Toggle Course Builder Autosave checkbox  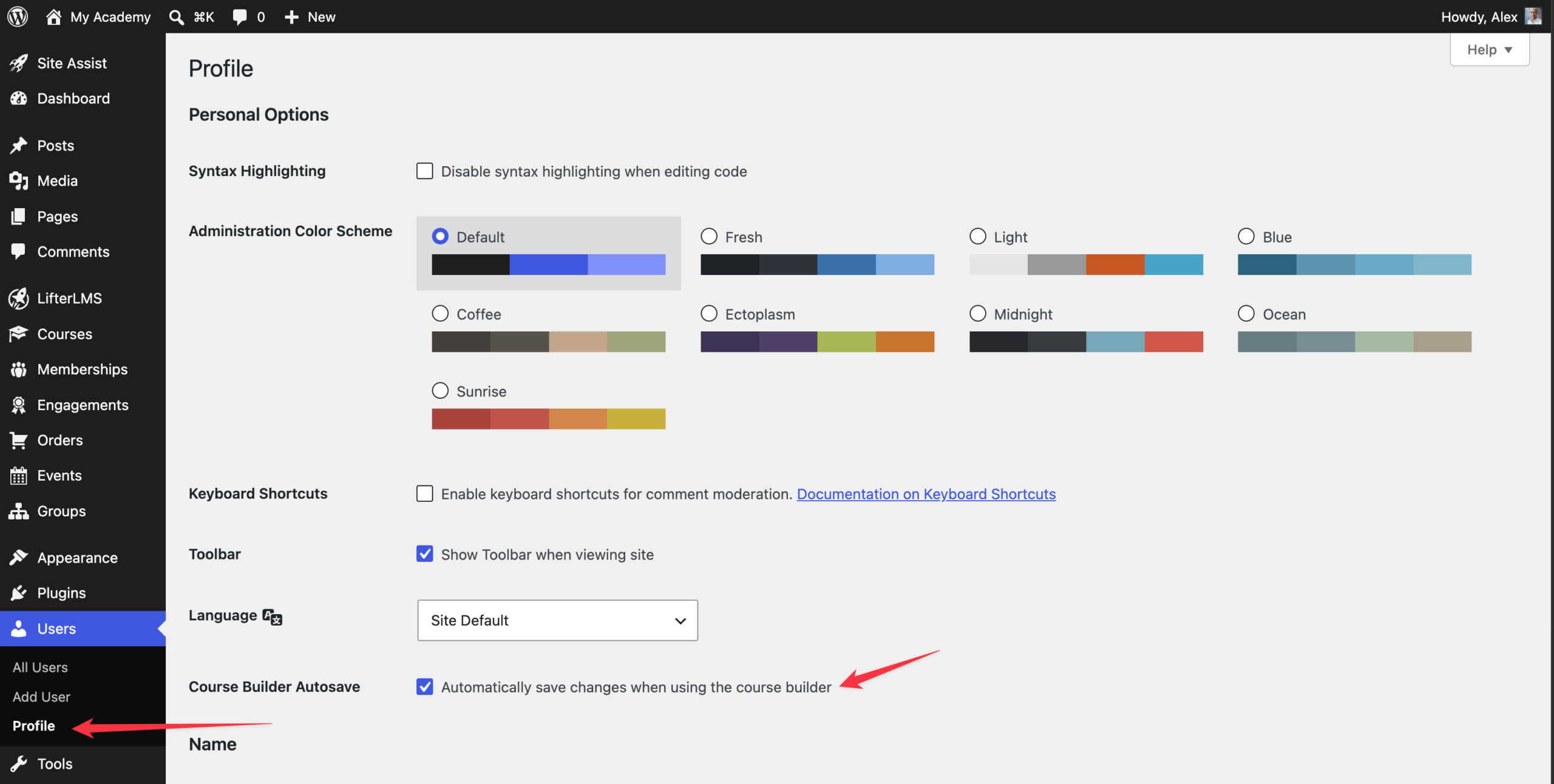coord(425,686)
